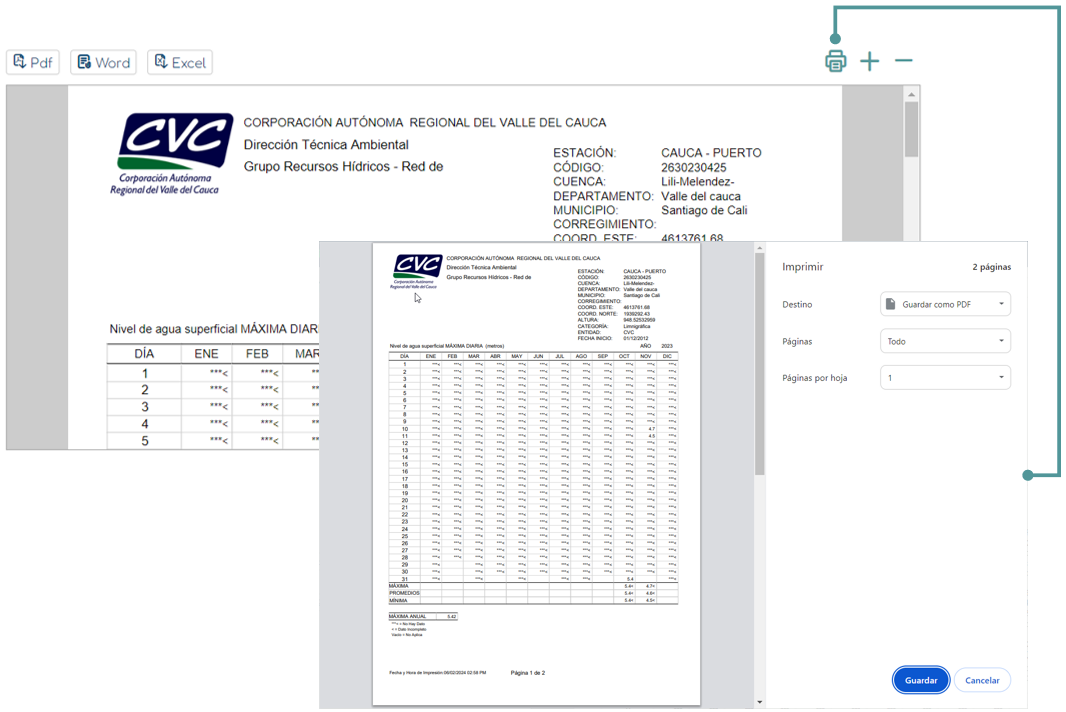1066x712 pixels.
Task: Export the report using the Pdf button
Action: tap(33, 63)
